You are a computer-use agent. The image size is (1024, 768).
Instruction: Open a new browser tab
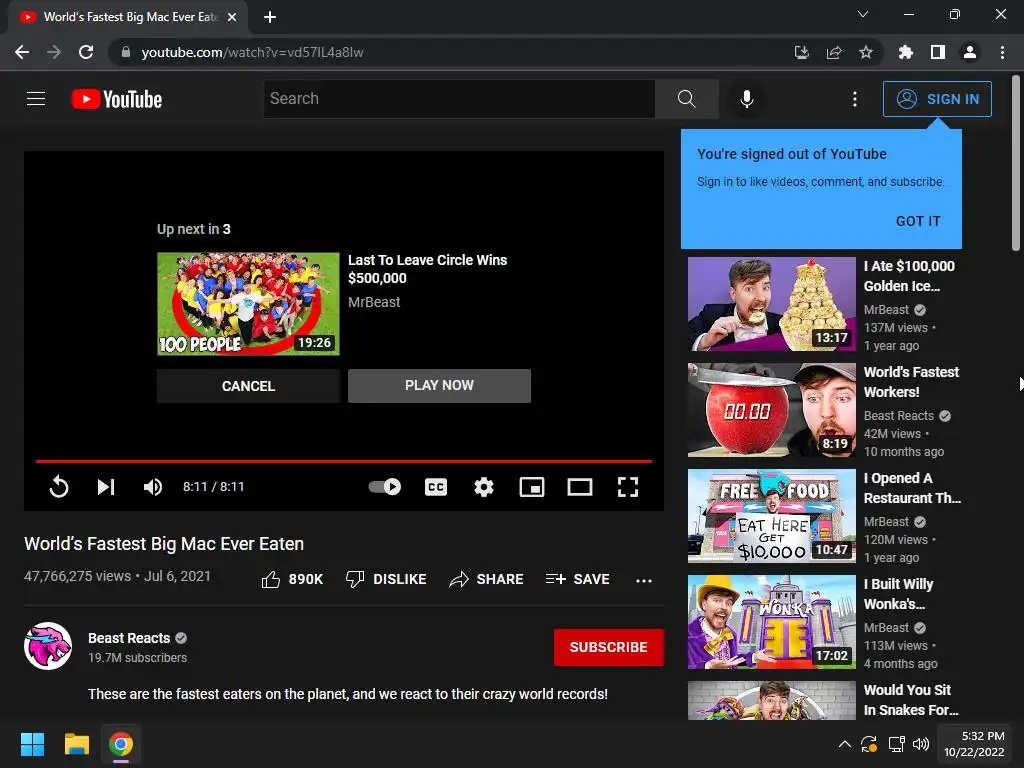(x=270, y=17)
